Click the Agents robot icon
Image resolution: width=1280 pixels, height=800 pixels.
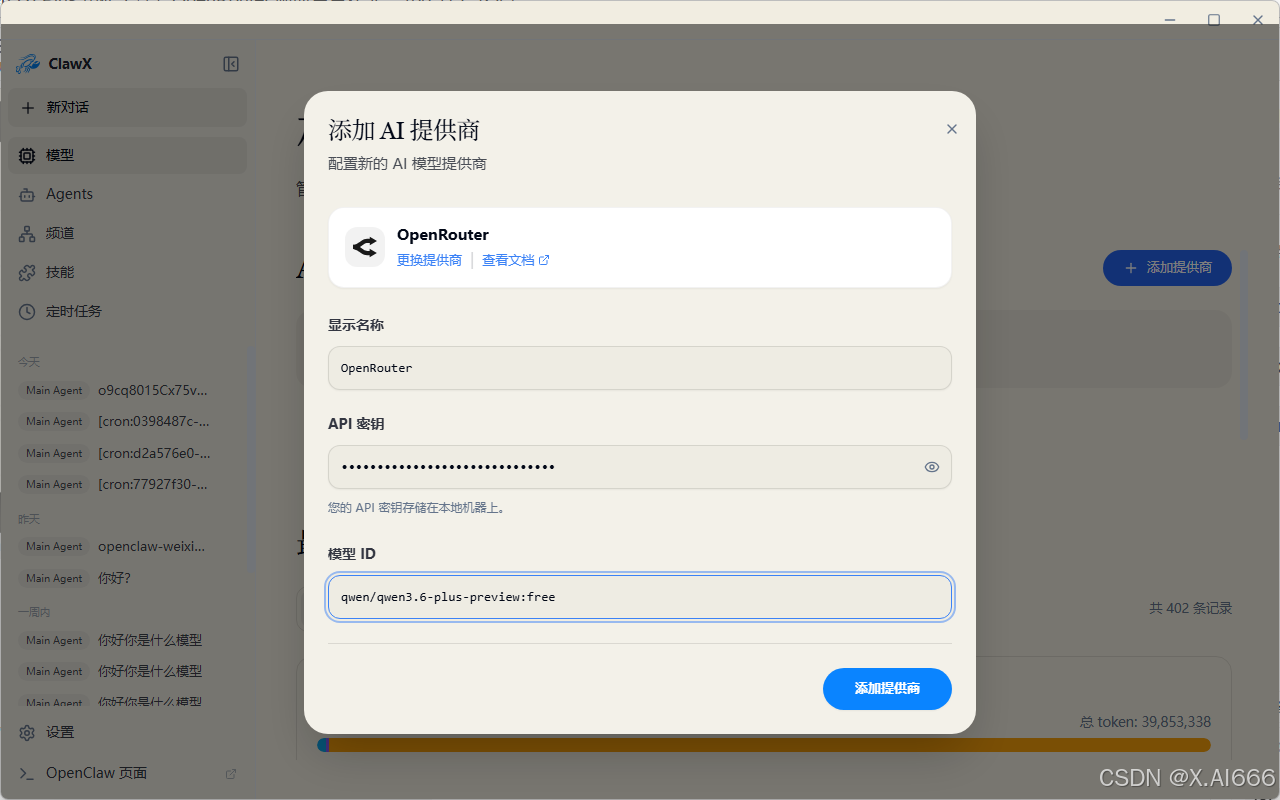click(27, 194)
